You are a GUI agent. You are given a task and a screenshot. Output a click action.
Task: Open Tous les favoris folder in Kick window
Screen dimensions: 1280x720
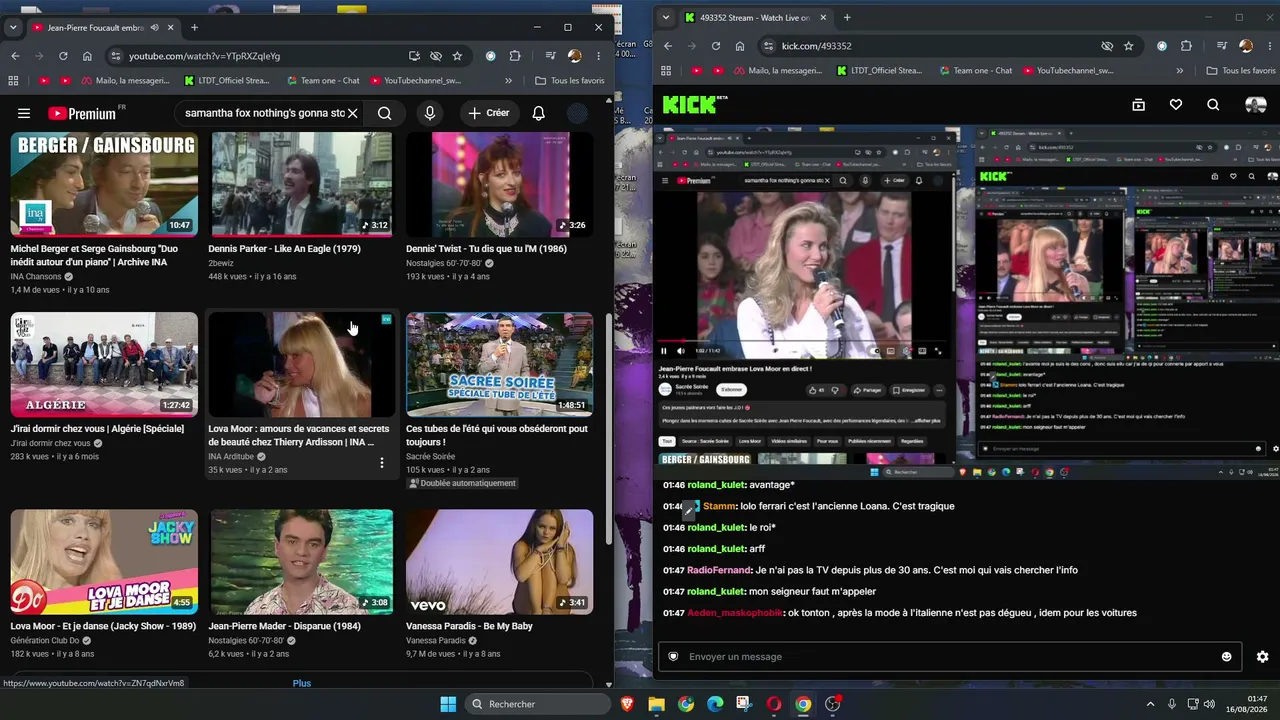tap(1241, 71)
